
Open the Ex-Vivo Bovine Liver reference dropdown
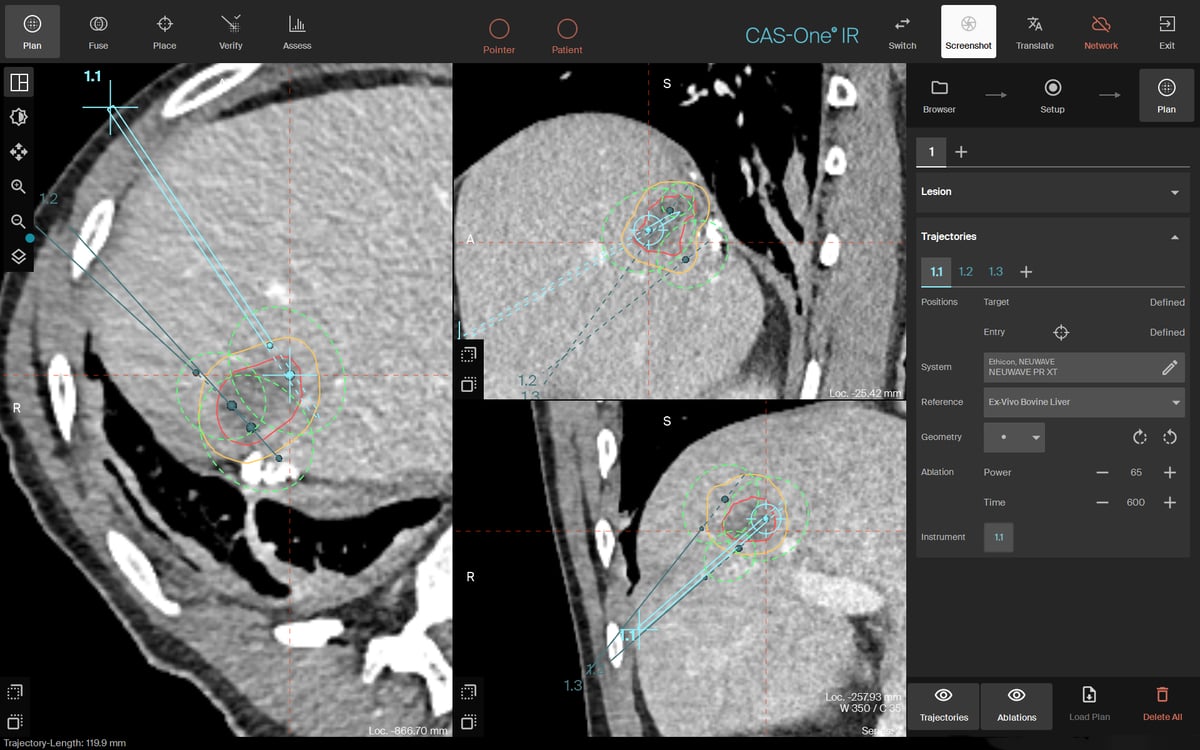[1083, 402]
